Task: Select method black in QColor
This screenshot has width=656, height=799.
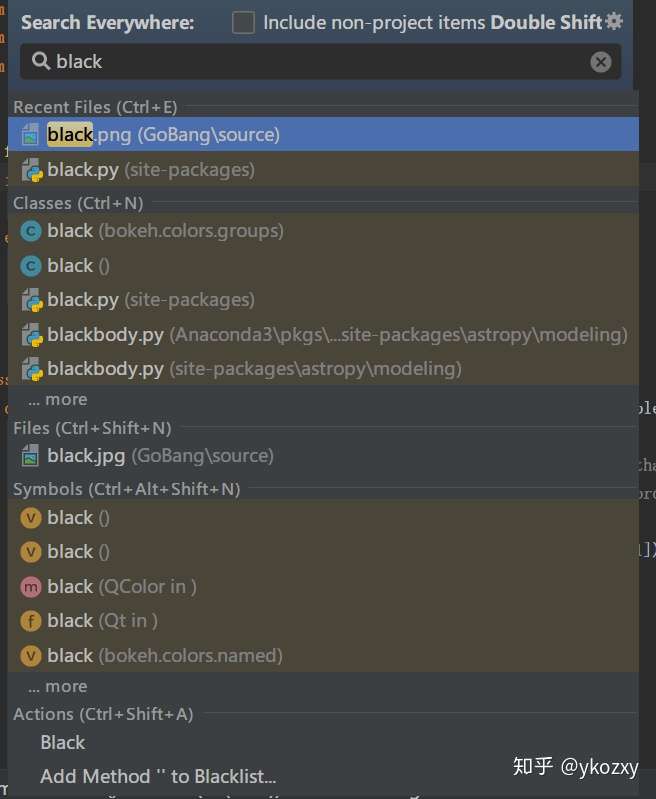Action: point(323,587)
